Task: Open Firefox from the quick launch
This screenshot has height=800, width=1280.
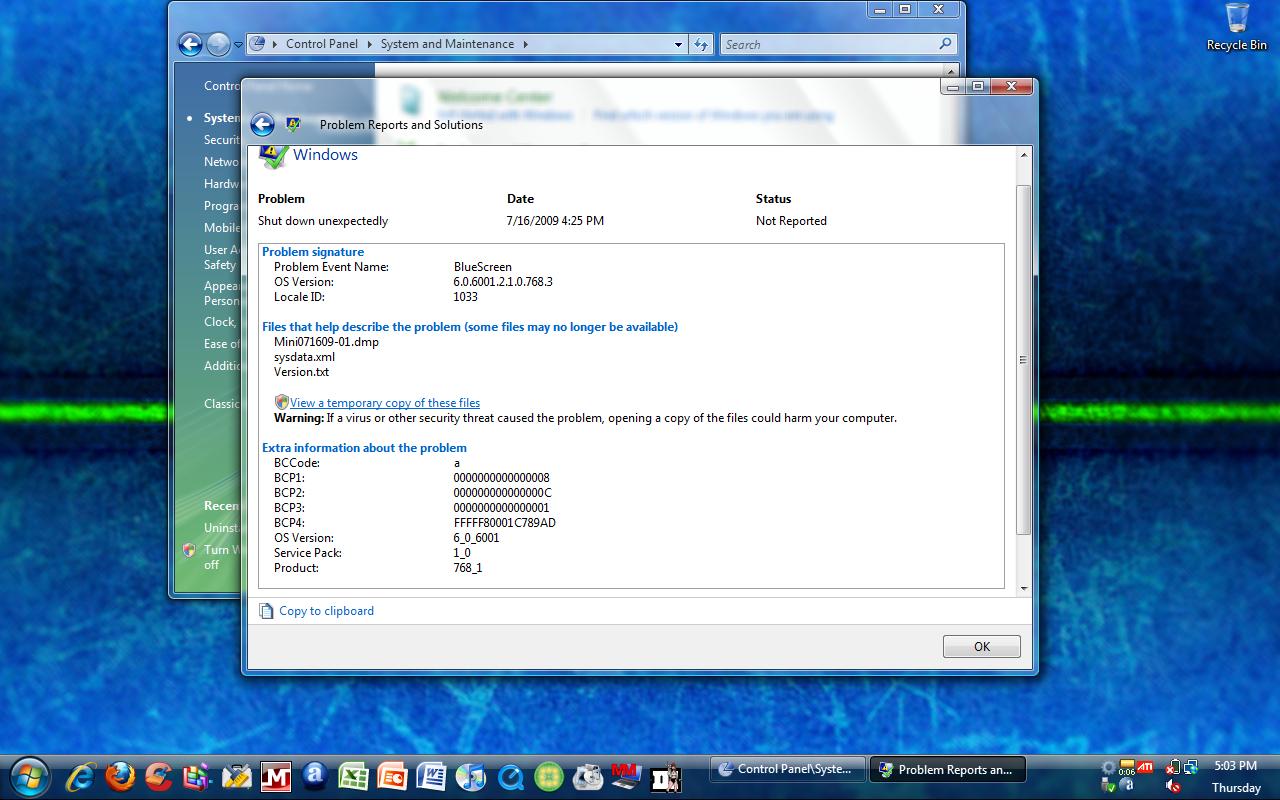Action: point(120,776)
